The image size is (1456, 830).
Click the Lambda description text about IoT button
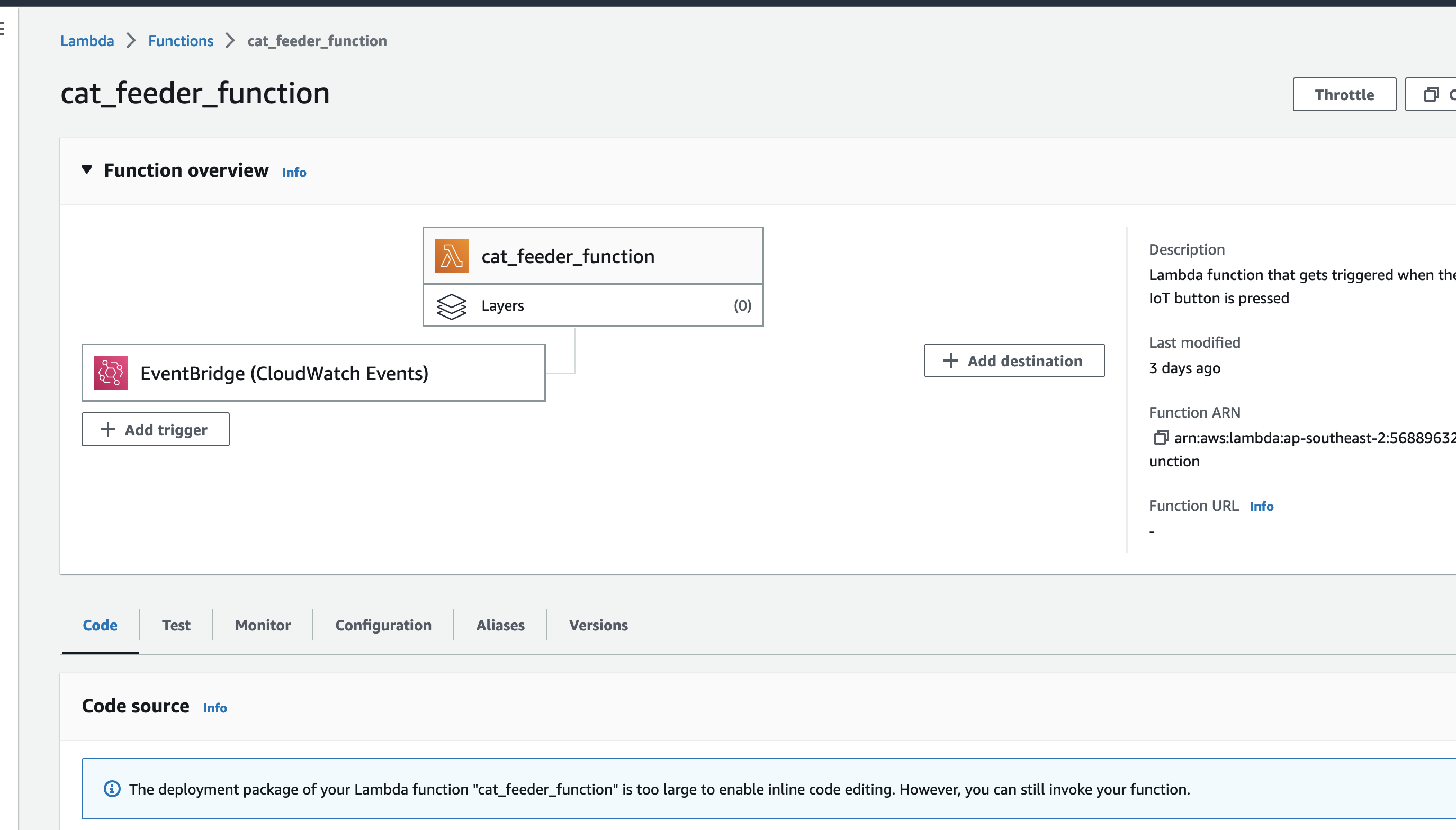[x=1302, y=287]
